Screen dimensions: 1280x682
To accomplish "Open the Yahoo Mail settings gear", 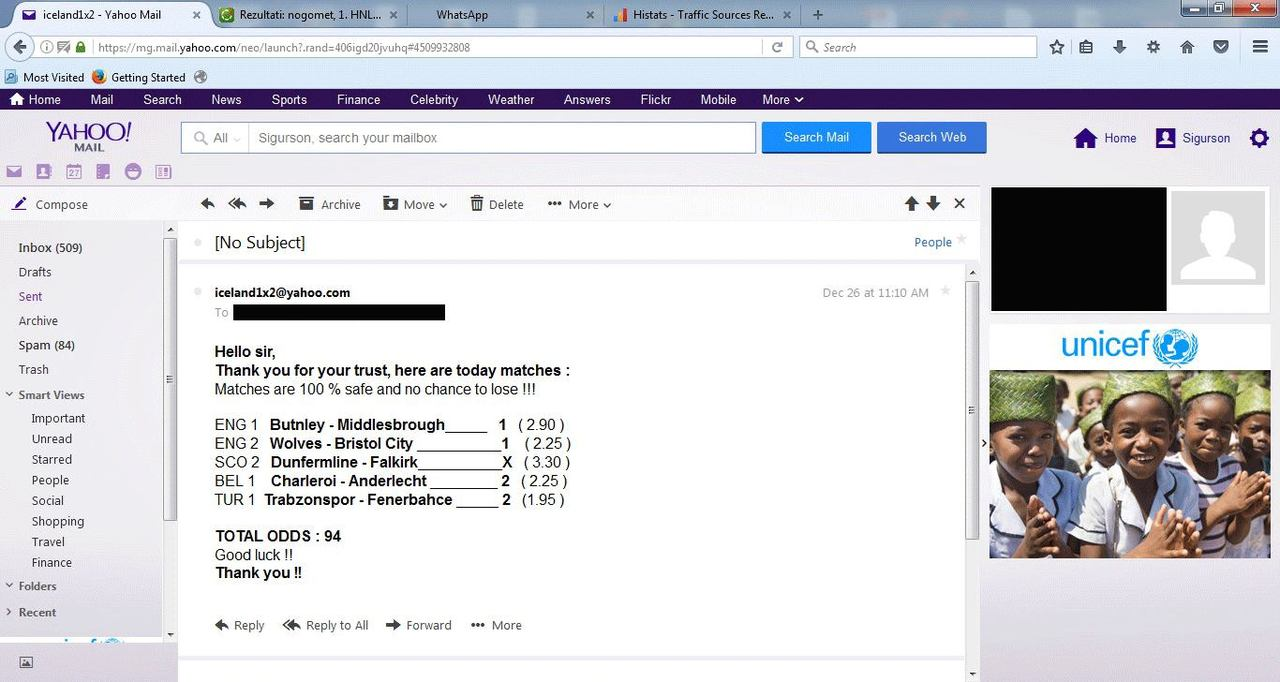I will point(1259,138).
